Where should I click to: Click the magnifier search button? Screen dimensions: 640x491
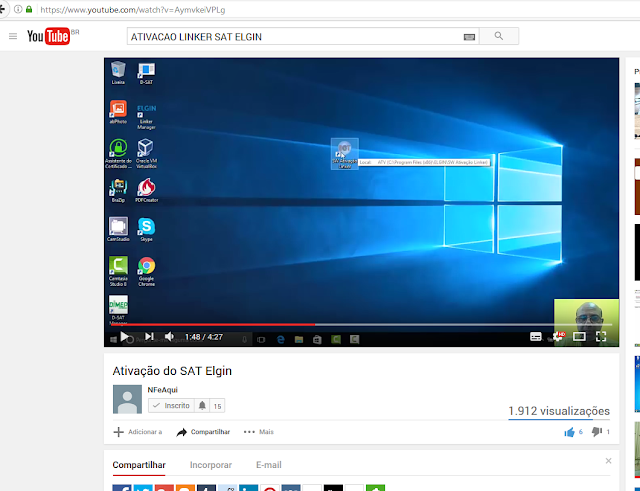[499, 36]
